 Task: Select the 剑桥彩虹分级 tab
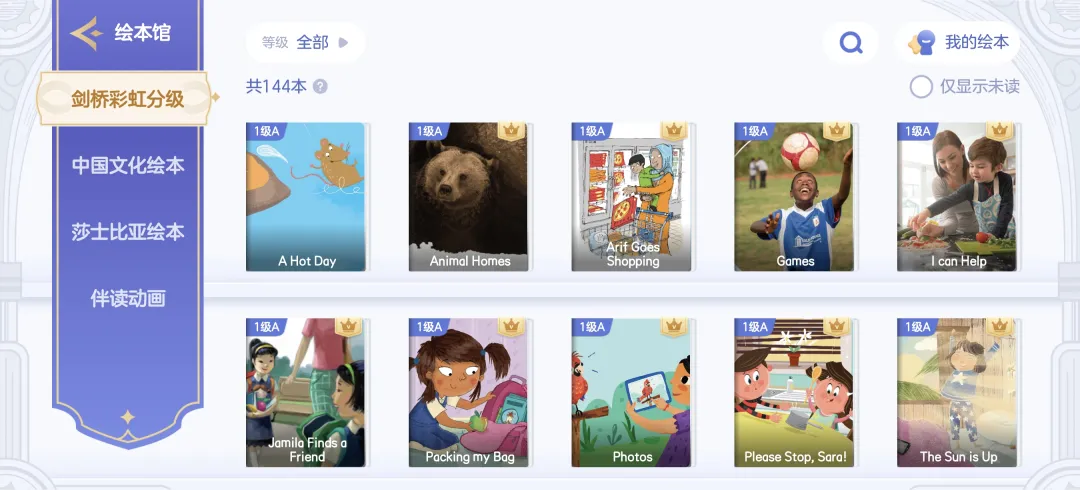127,99
